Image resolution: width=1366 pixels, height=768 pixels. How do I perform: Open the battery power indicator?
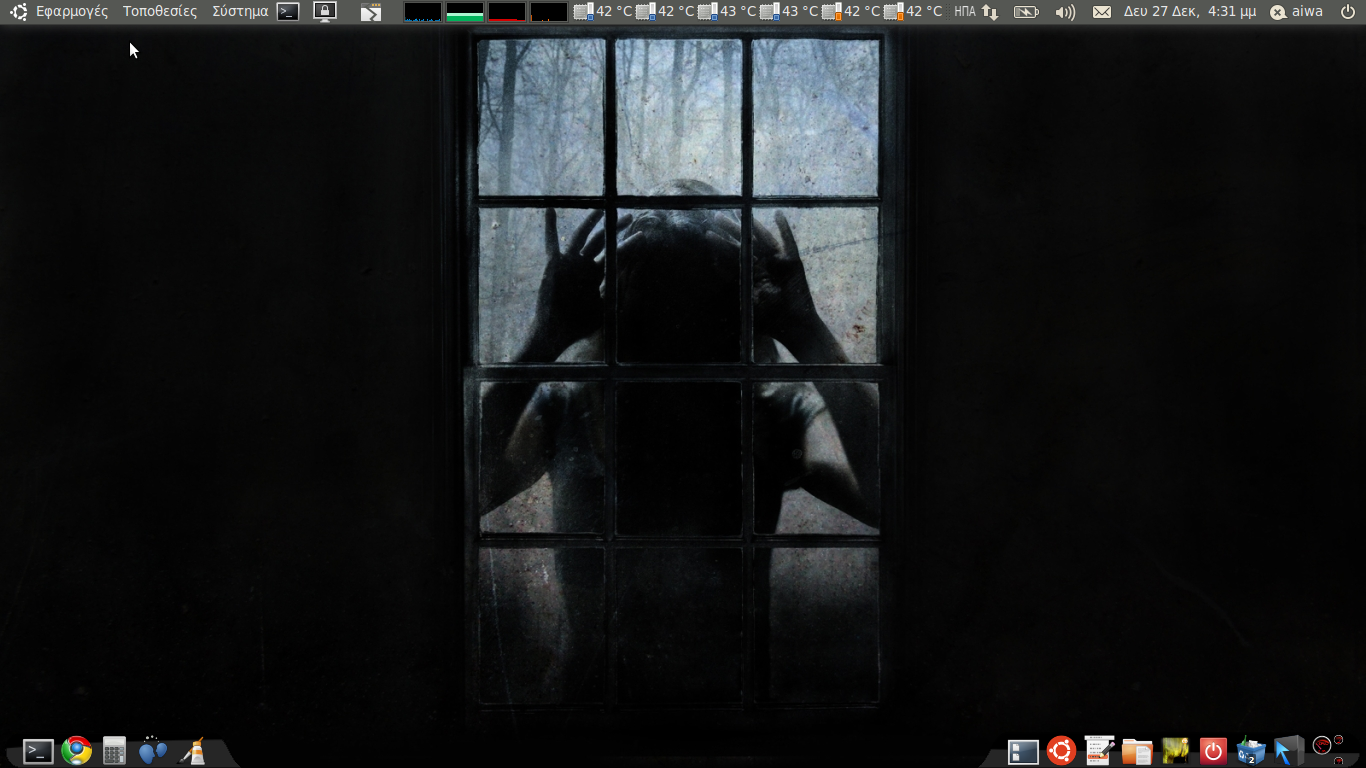1026,12
